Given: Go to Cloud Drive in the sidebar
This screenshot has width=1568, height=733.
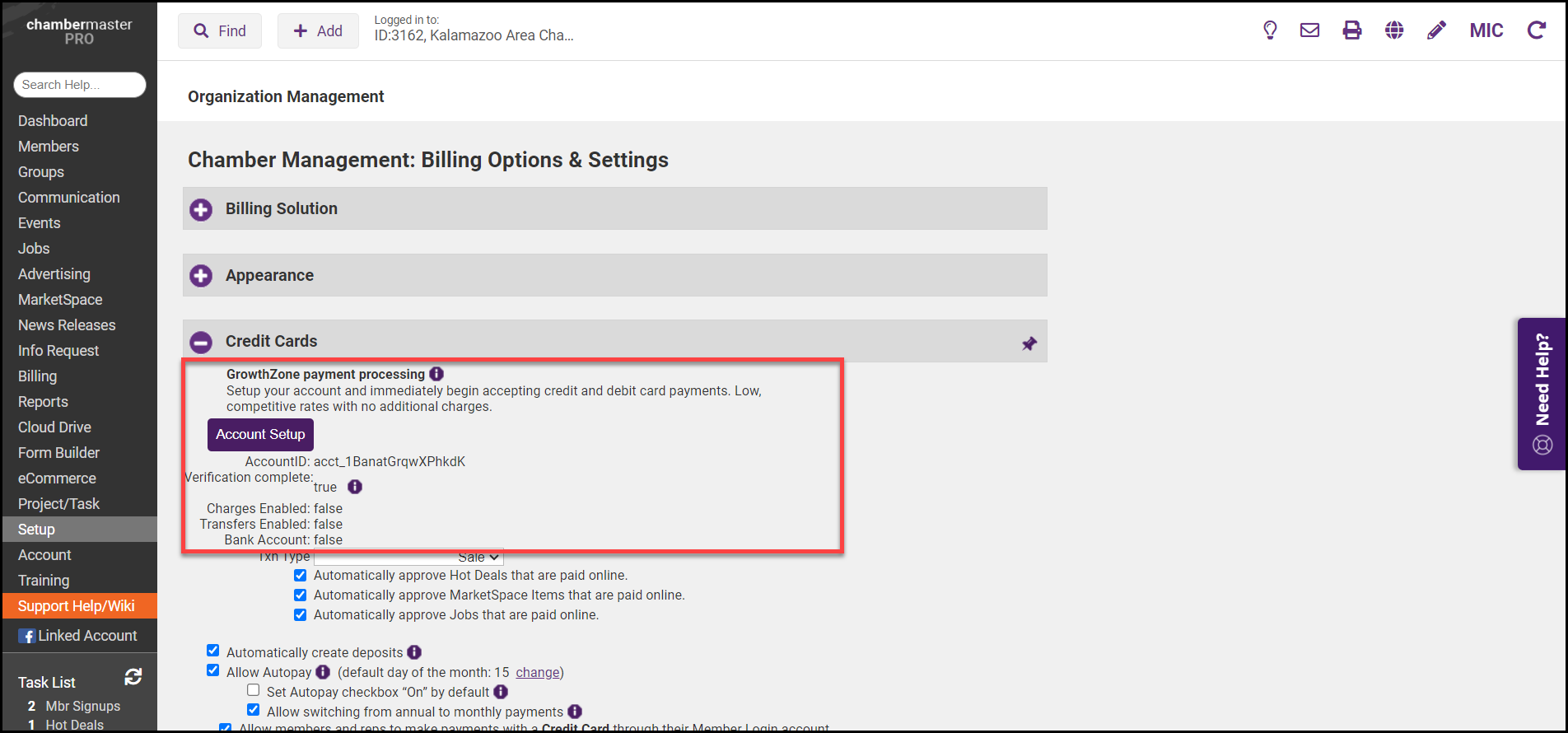Looking at the screenshot, I should coord(54,427).
